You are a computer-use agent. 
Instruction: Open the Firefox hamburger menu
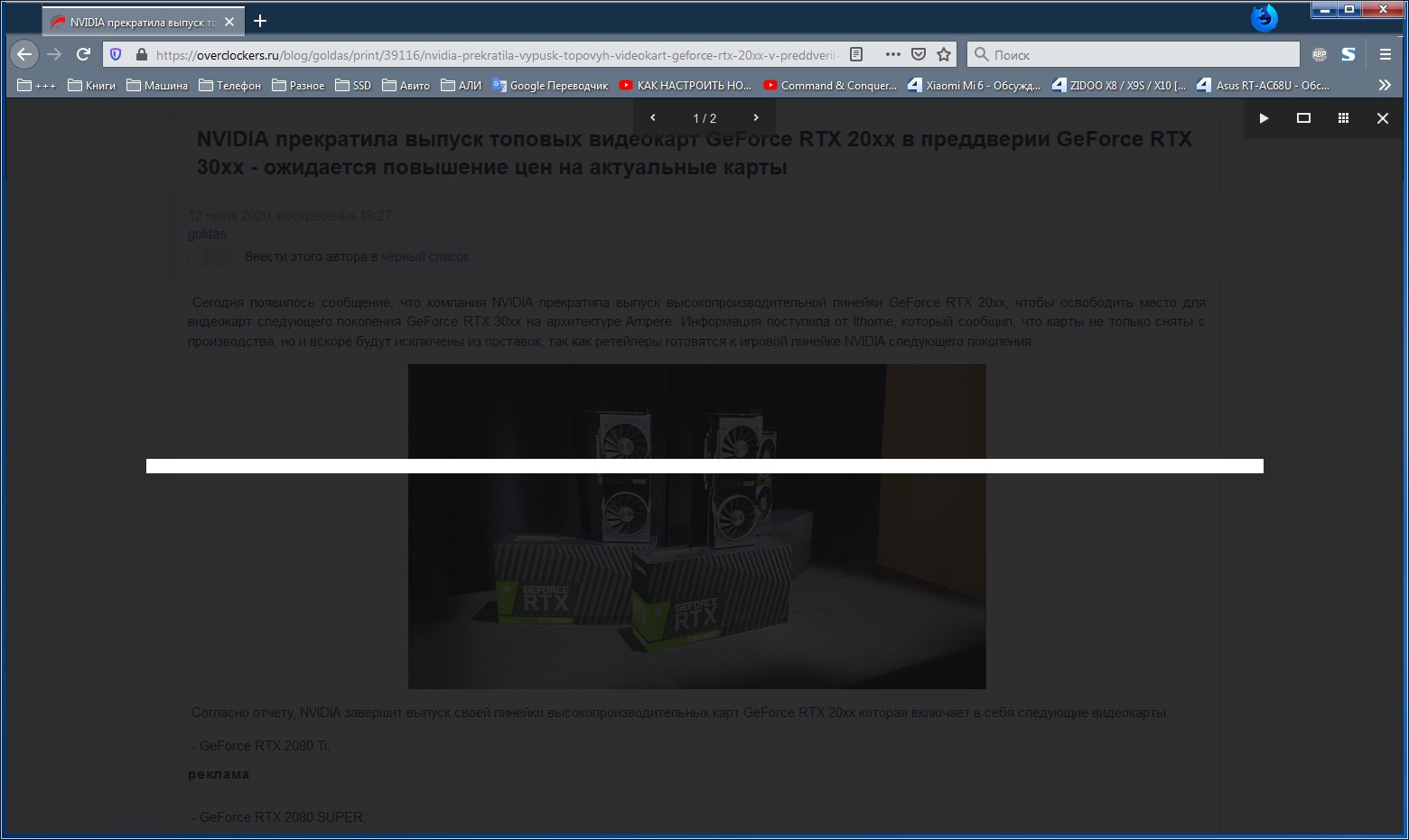pyautogui.click(x=1385, y=54)
